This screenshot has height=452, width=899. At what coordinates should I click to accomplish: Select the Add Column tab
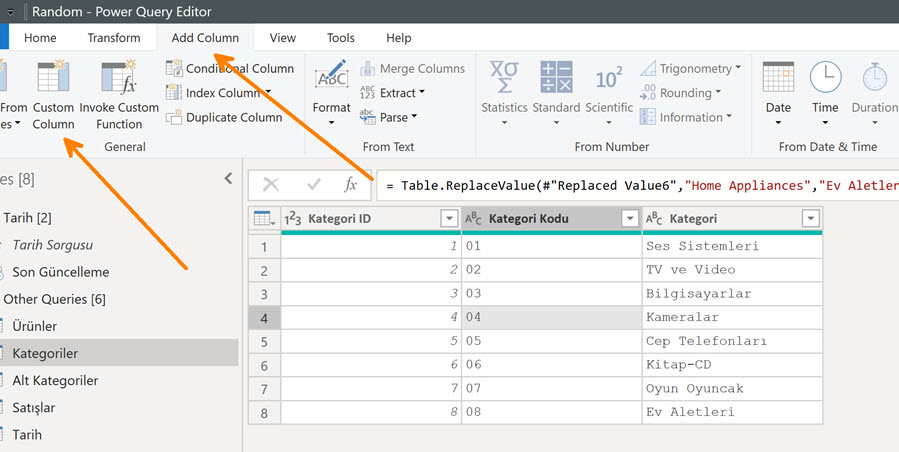click(205, 38)
